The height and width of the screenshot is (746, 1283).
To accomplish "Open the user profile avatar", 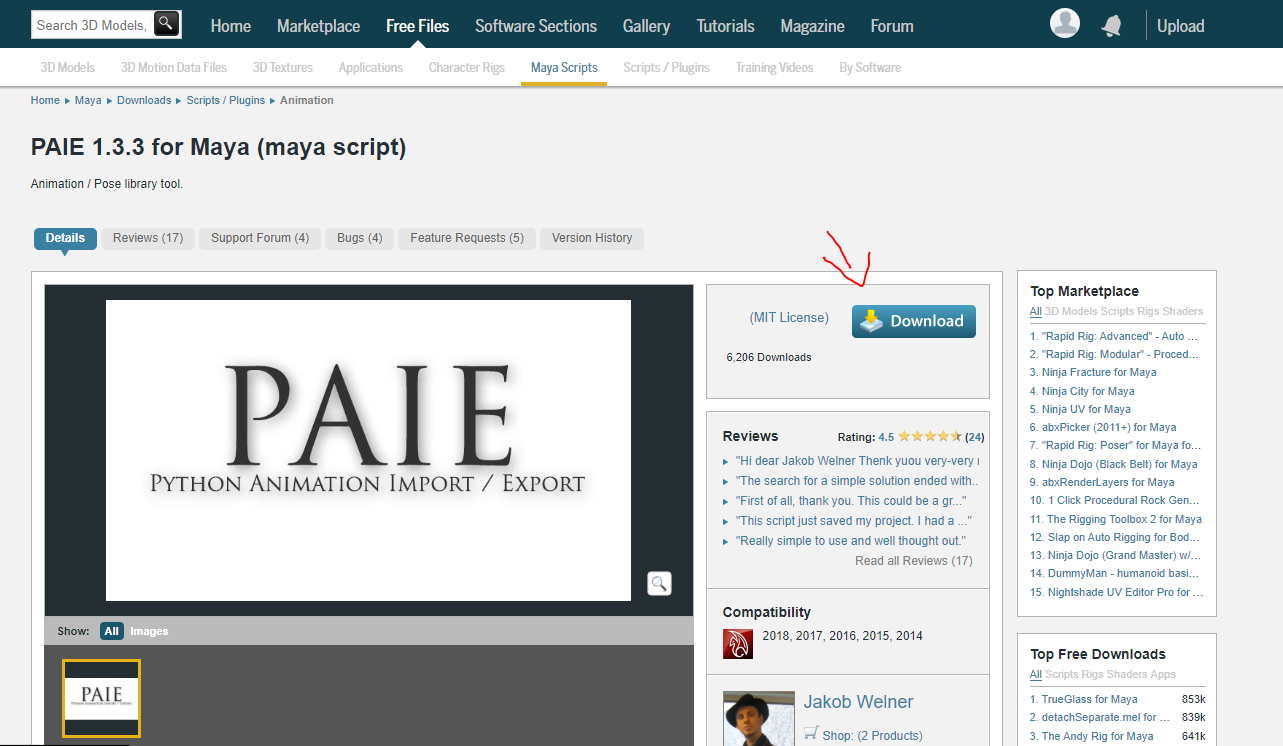I will [x=1066, y=24].
